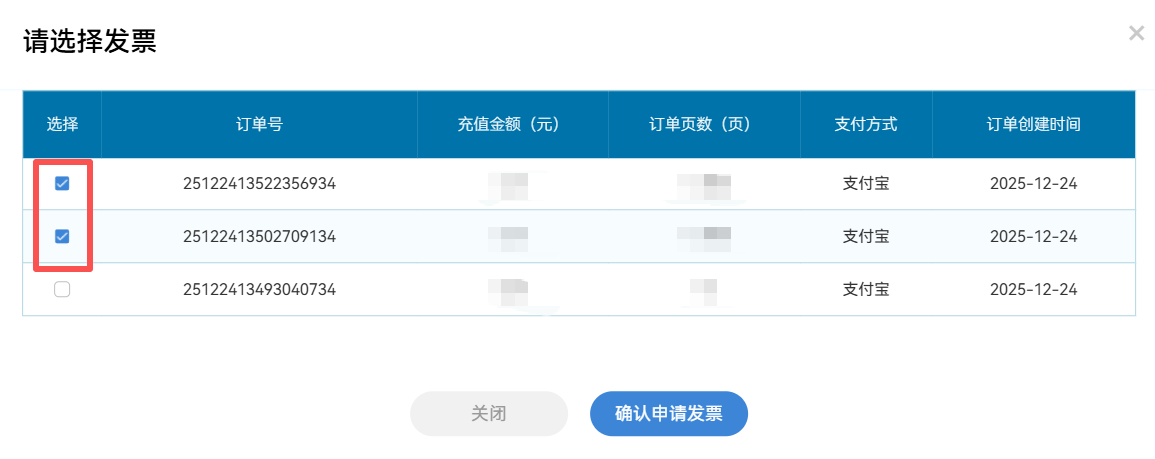Click the 订单创建时间 column header
This screenshot has height=459, width=1155.
(1033, 125)
